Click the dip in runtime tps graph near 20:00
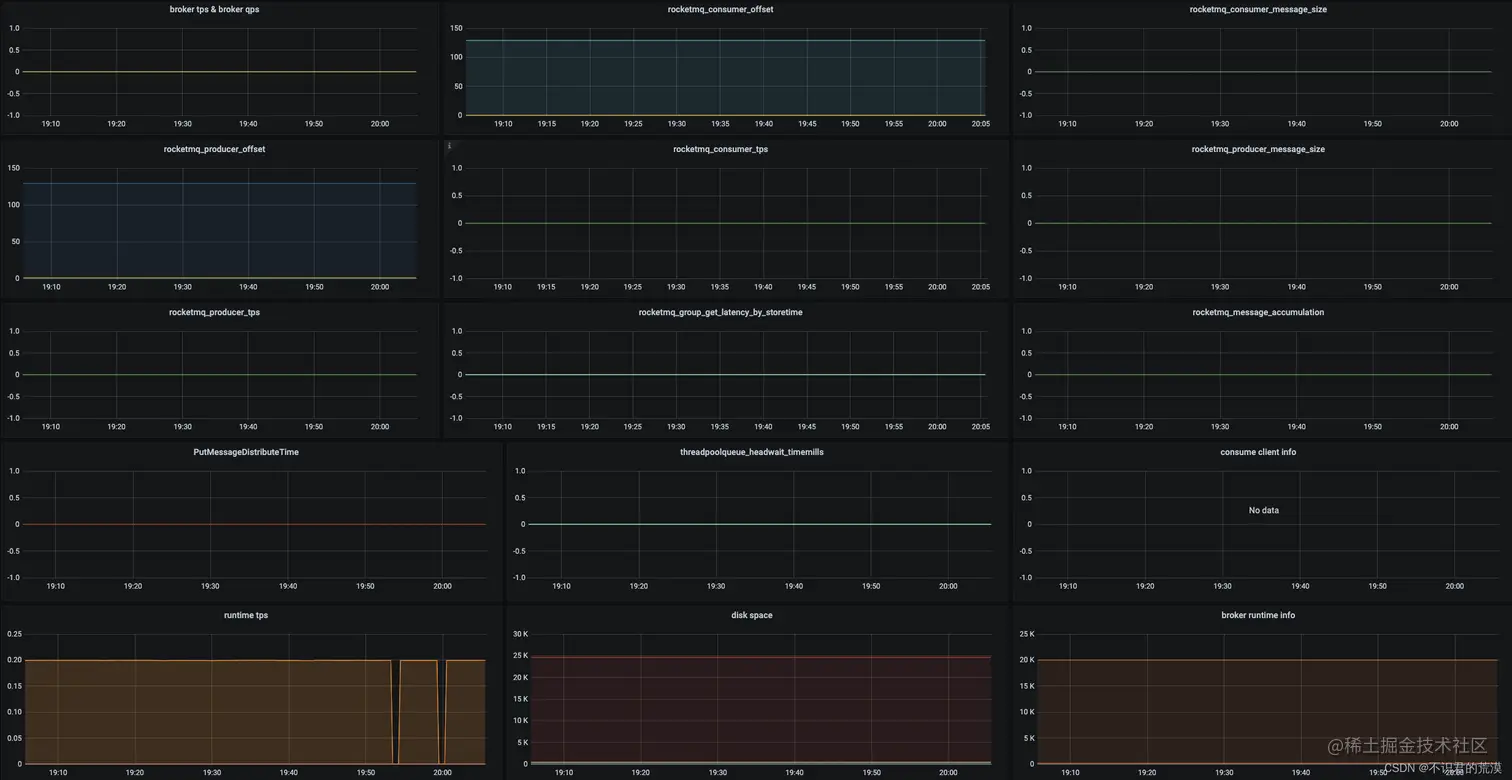The width and height of the screenshot is (1512, 780). (441, 712)
